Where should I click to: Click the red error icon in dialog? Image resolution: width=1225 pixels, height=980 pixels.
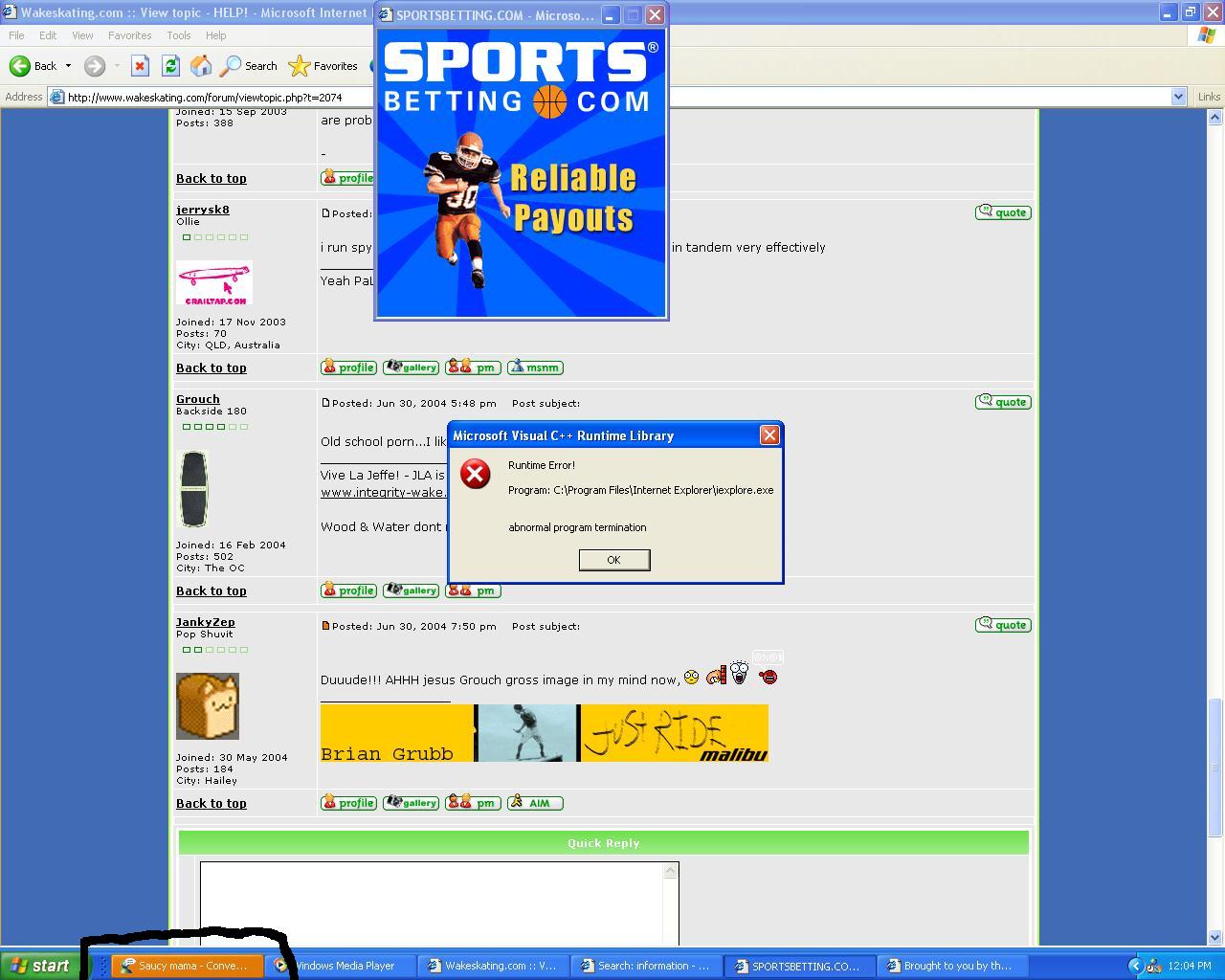[476, 474]
